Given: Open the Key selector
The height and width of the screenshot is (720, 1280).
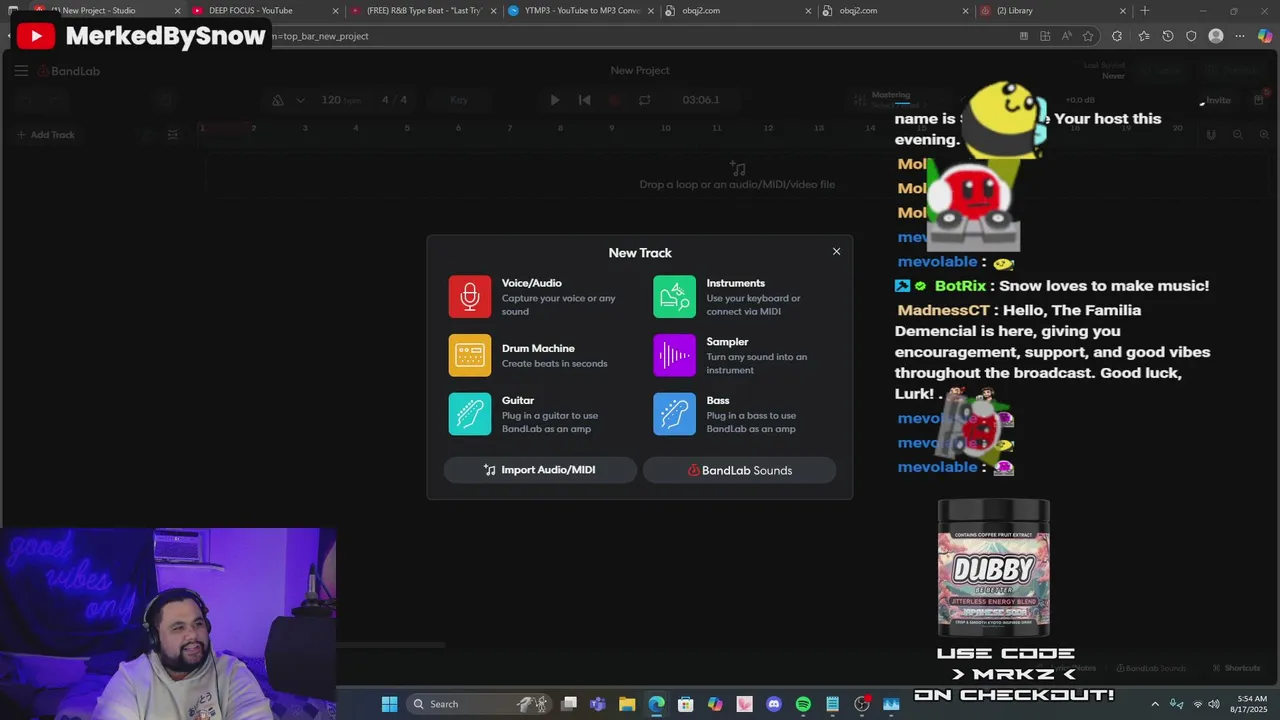Looking at the screenshot, I should [459, 100].
